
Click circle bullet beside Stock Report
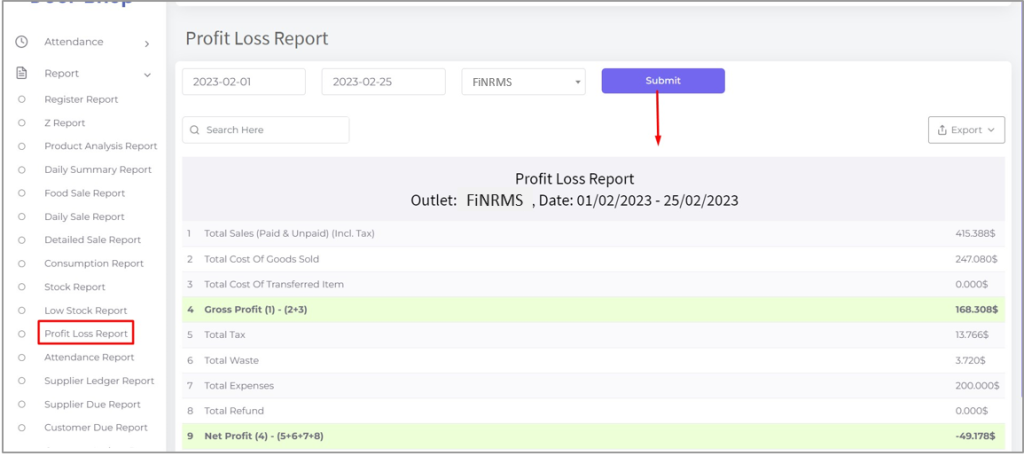(x=22, y=287)
